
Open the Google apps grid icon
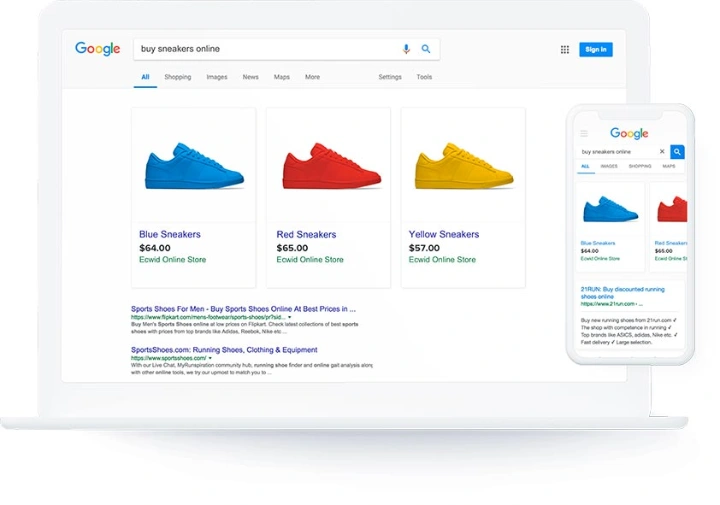[x=565, y=50]
